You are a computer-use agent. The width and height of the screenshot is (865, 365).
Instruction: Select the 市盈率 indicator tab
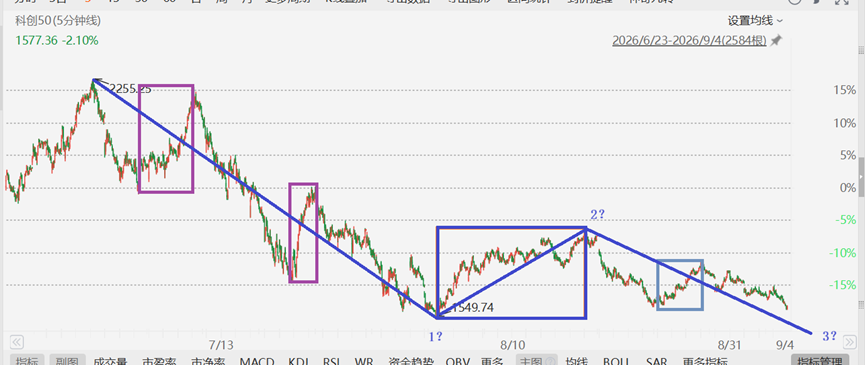tap(159, 361)
